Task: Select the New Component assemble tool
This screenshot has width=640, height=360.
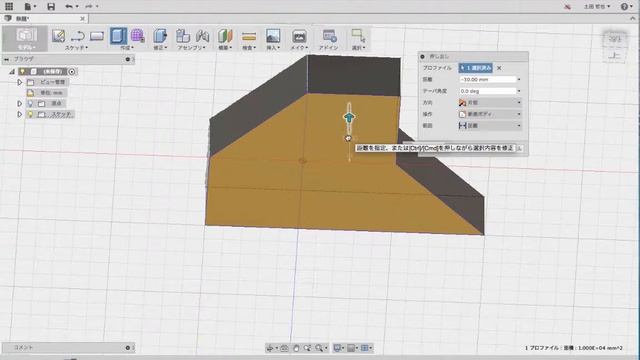Action: tap(183, 36)
